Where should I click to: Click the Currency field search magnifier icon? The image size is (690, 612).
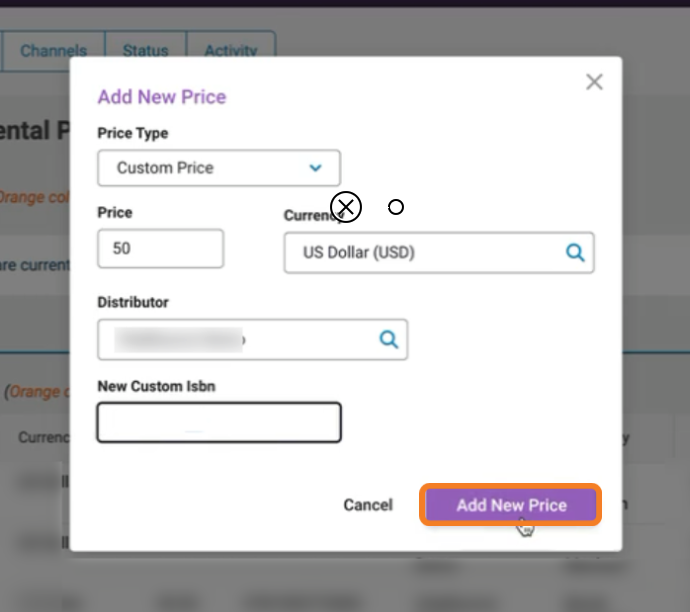pos(575,253)
